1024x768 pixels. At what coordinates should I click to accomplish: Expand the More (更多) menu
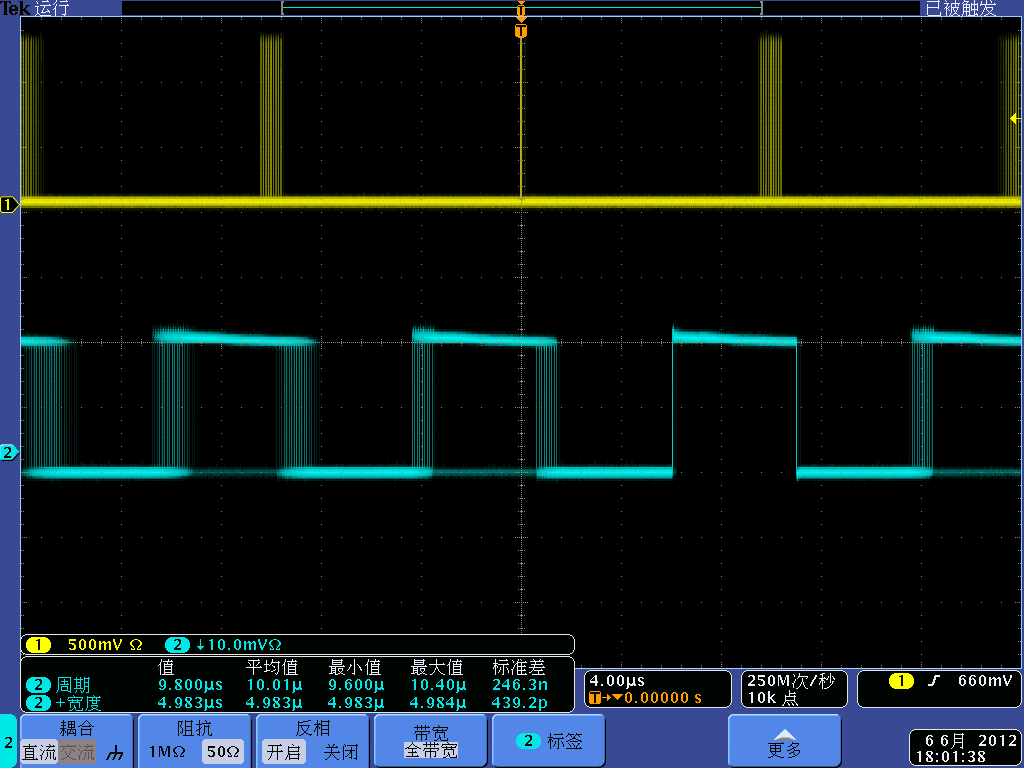784,741
